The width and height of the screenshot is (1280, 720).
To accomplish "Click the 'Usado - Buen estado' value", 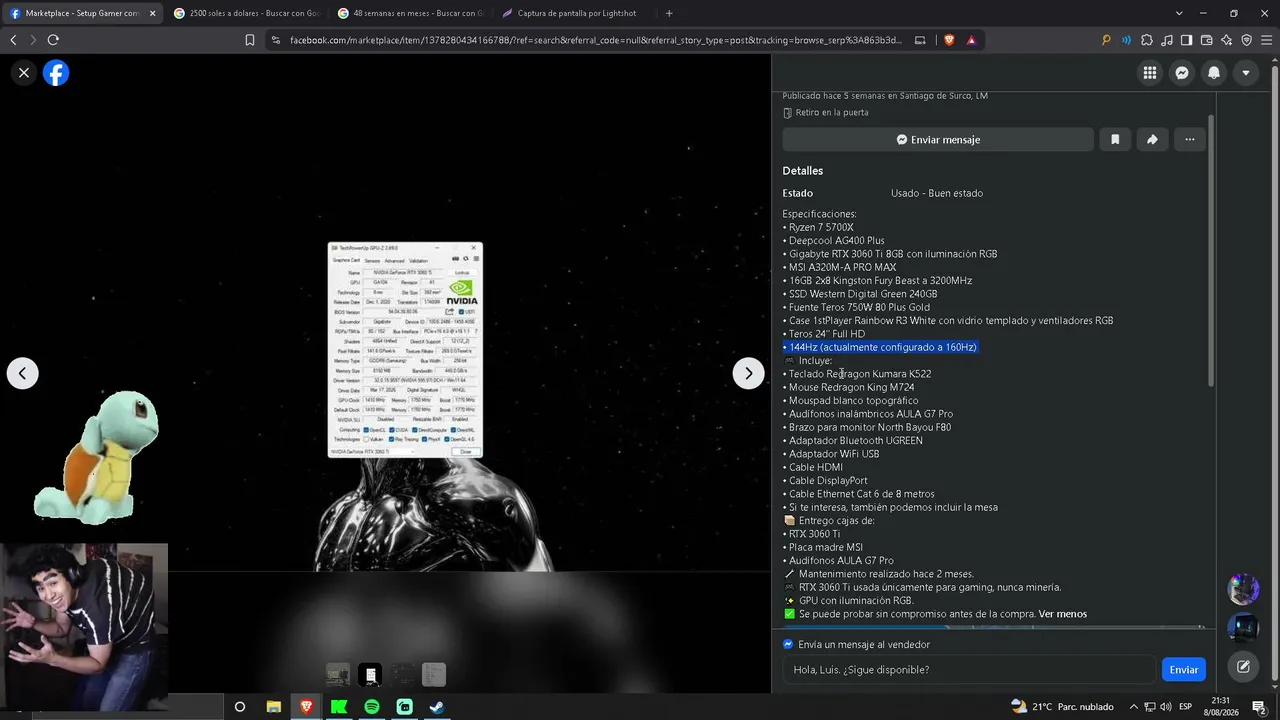I will click(937, 193).
